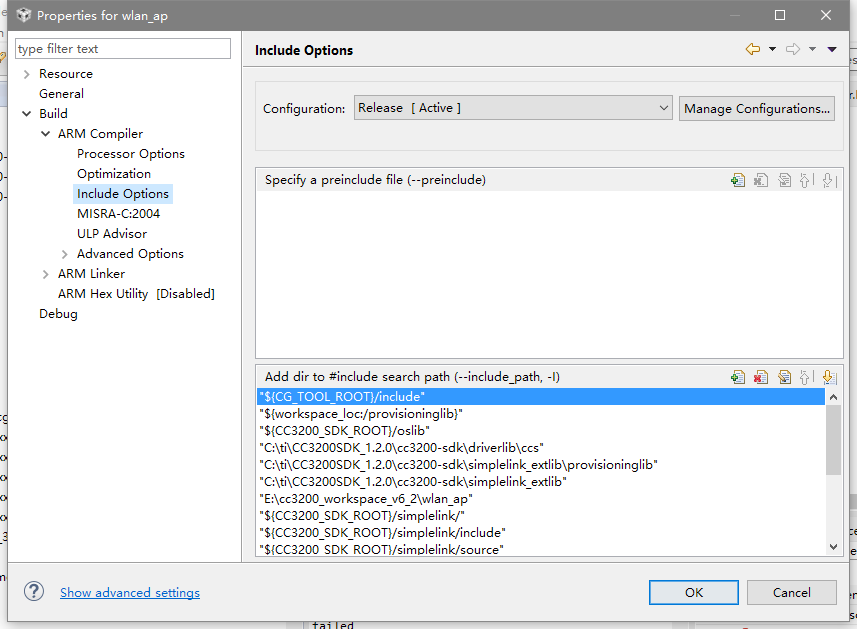Select MISRA-C:2004 in the tree

tap(118, 214)
